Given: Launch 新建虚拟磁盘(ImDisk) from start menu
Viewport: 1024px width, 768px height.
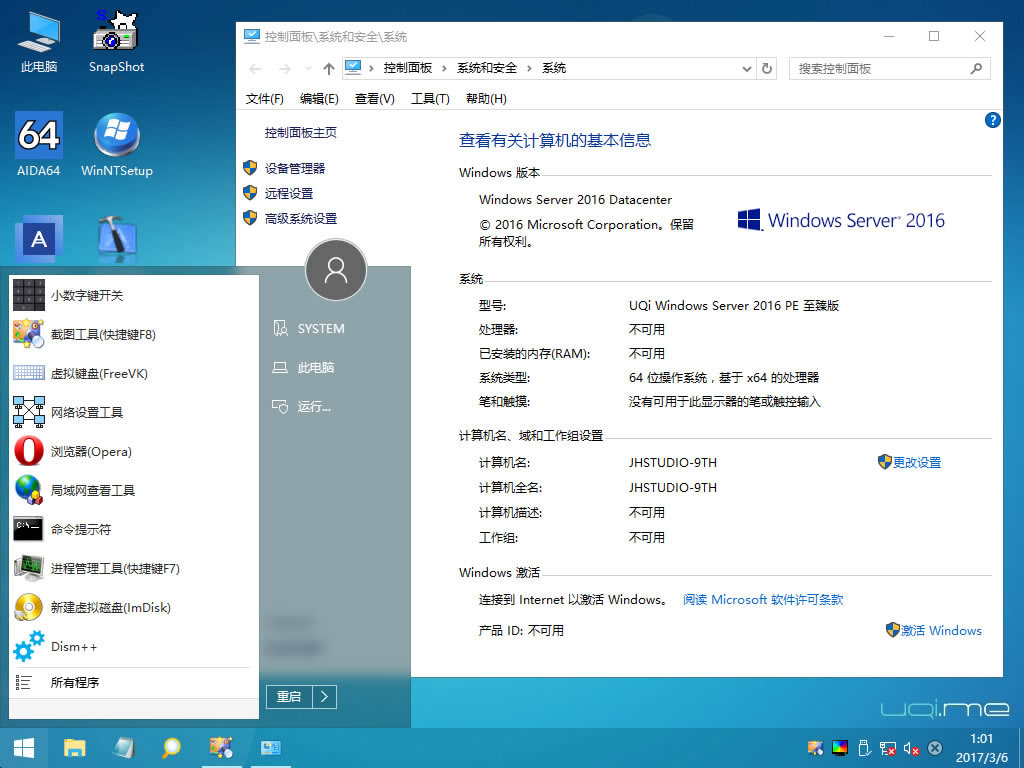Looking at the screenshot, I should [134, 607].
